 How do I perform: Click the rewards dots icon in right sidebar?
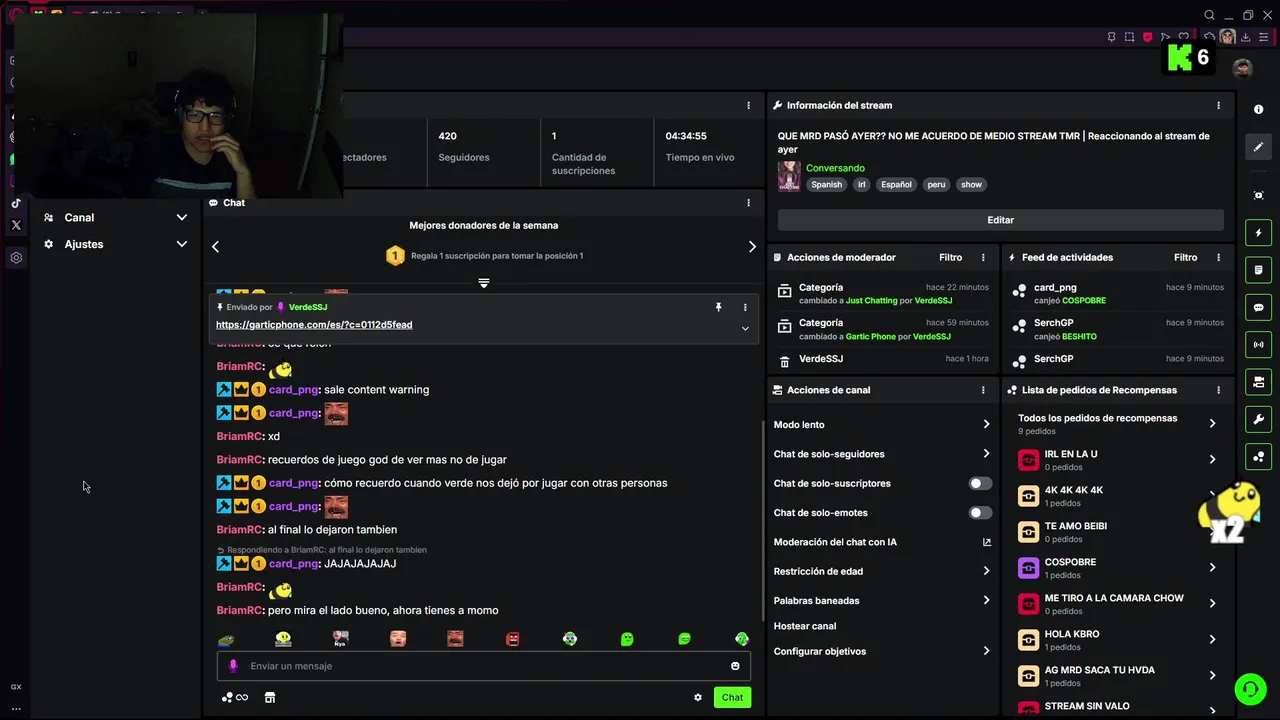pos(1258,456)
